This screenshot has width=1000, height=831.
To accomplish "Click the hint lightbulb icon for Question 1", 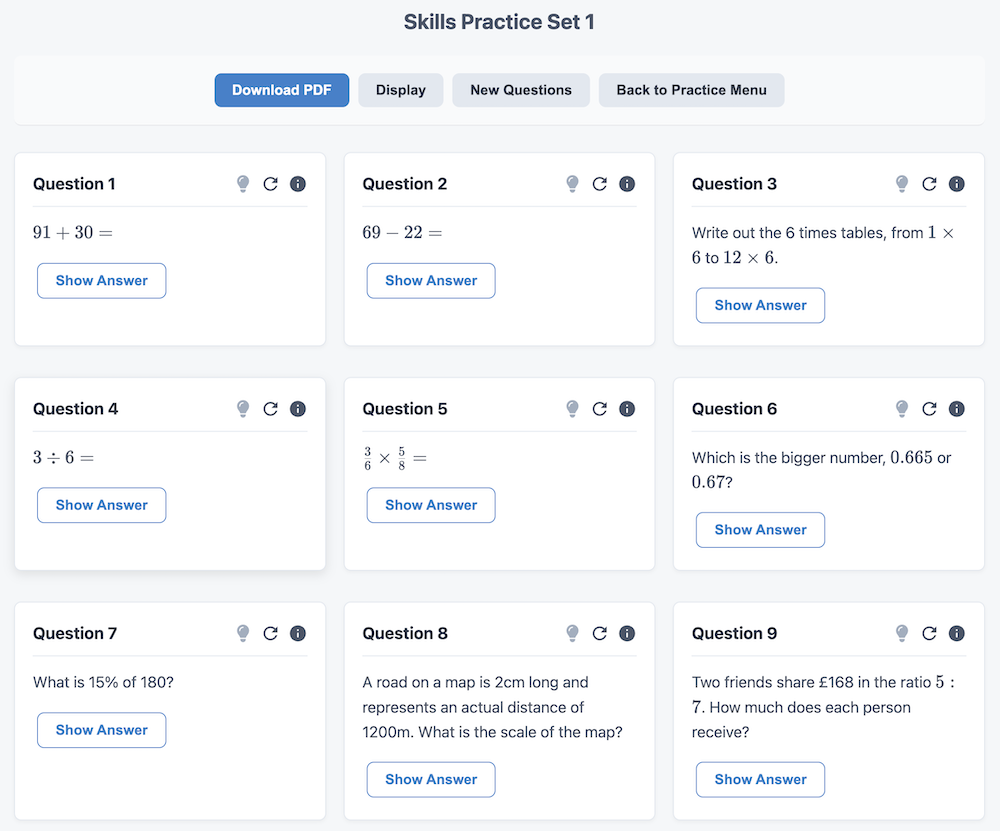I will pos(243,184).
